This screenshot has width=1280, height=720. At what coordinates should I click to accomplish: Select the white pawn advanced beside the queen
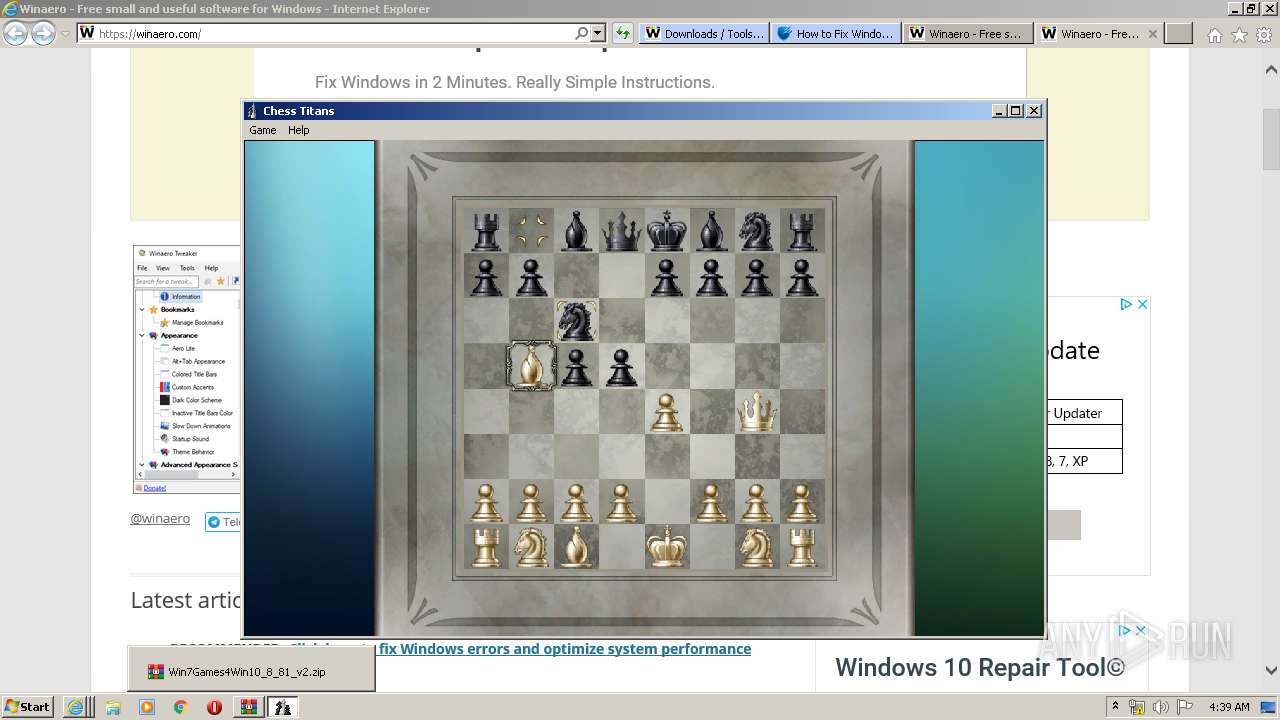(667, 411)
